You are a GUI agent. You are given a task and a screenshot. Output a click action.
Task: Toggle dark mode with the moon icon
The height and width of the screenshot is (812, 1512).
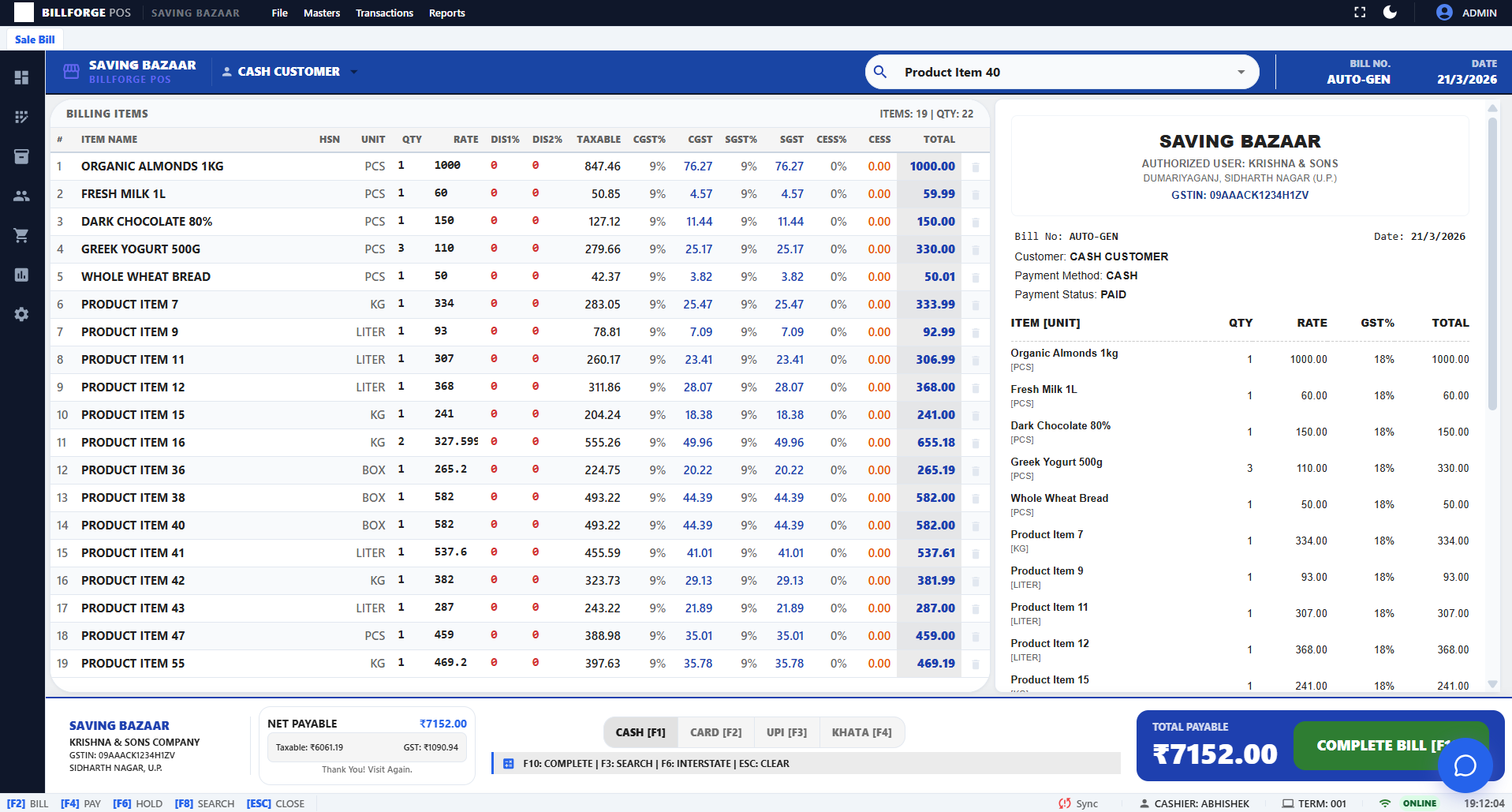coord(1390,13)
